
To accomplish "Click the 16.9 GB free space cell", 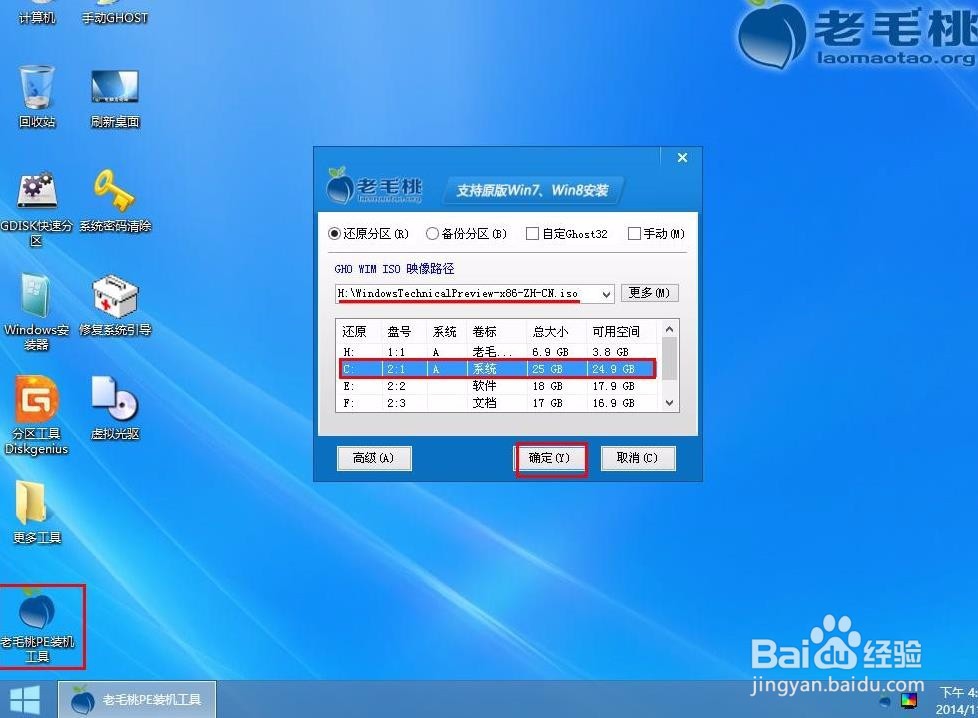I will 613,403.
